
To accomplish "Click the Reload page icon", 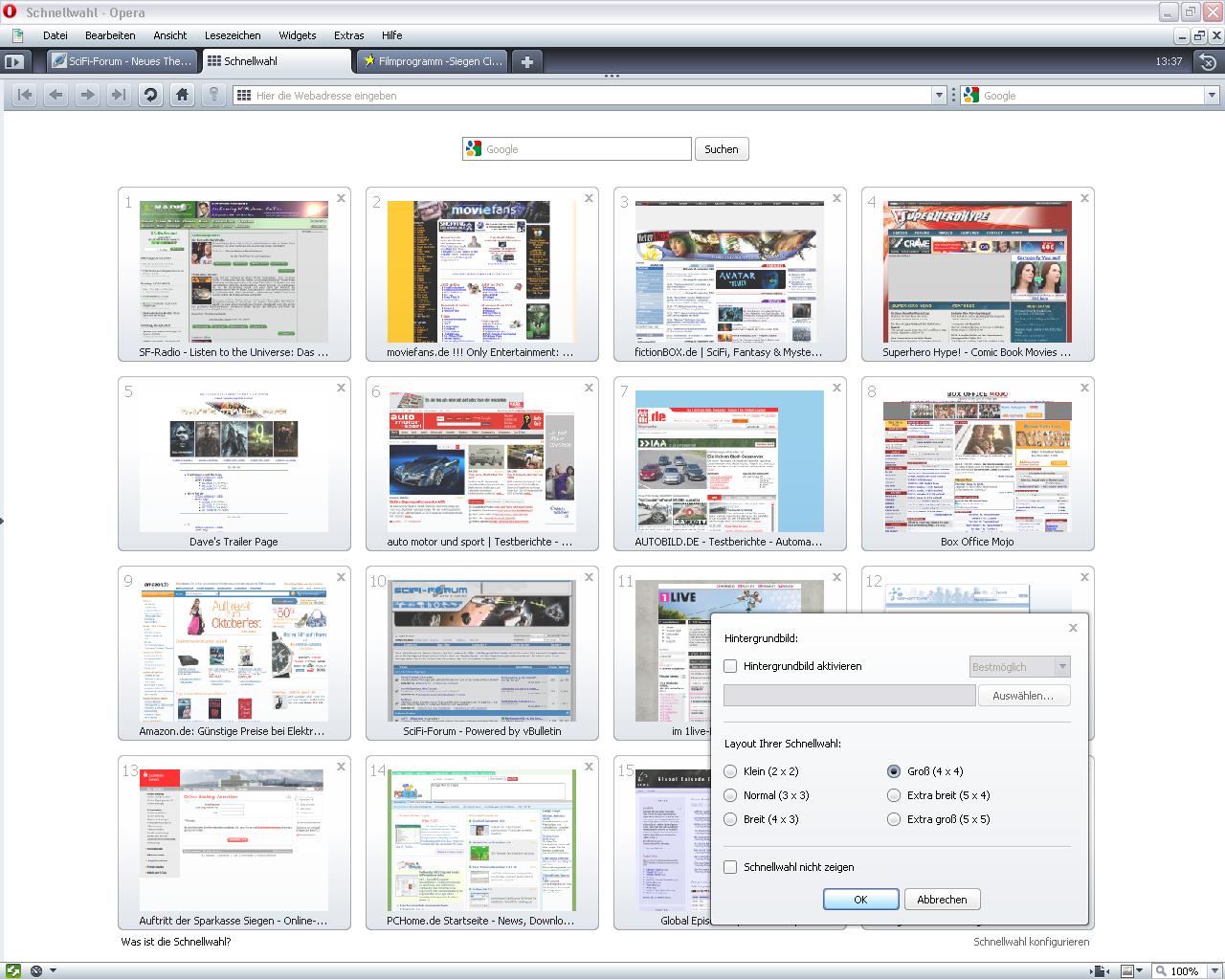I will tap(150, 95).
